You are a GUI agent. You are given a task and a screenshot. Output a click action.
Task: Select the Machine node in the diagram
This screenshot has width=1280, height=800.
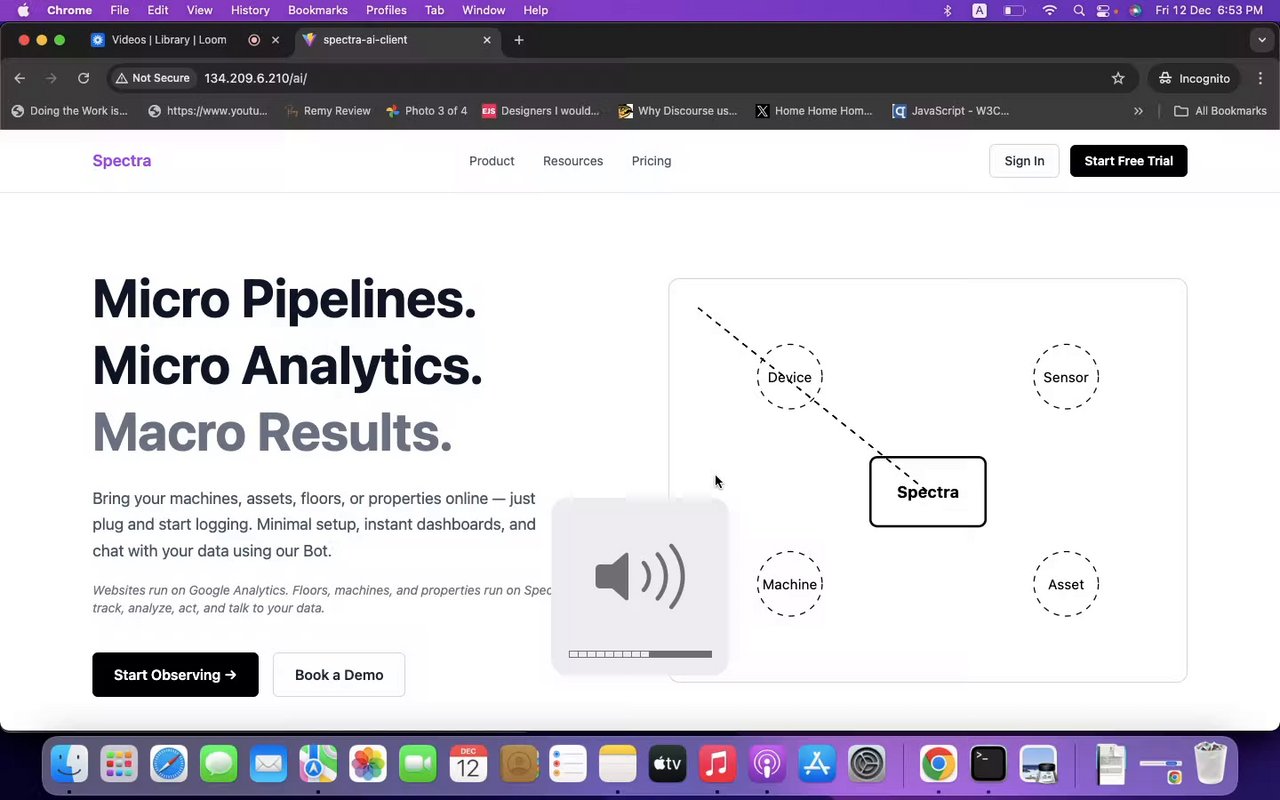pos(790,584)
